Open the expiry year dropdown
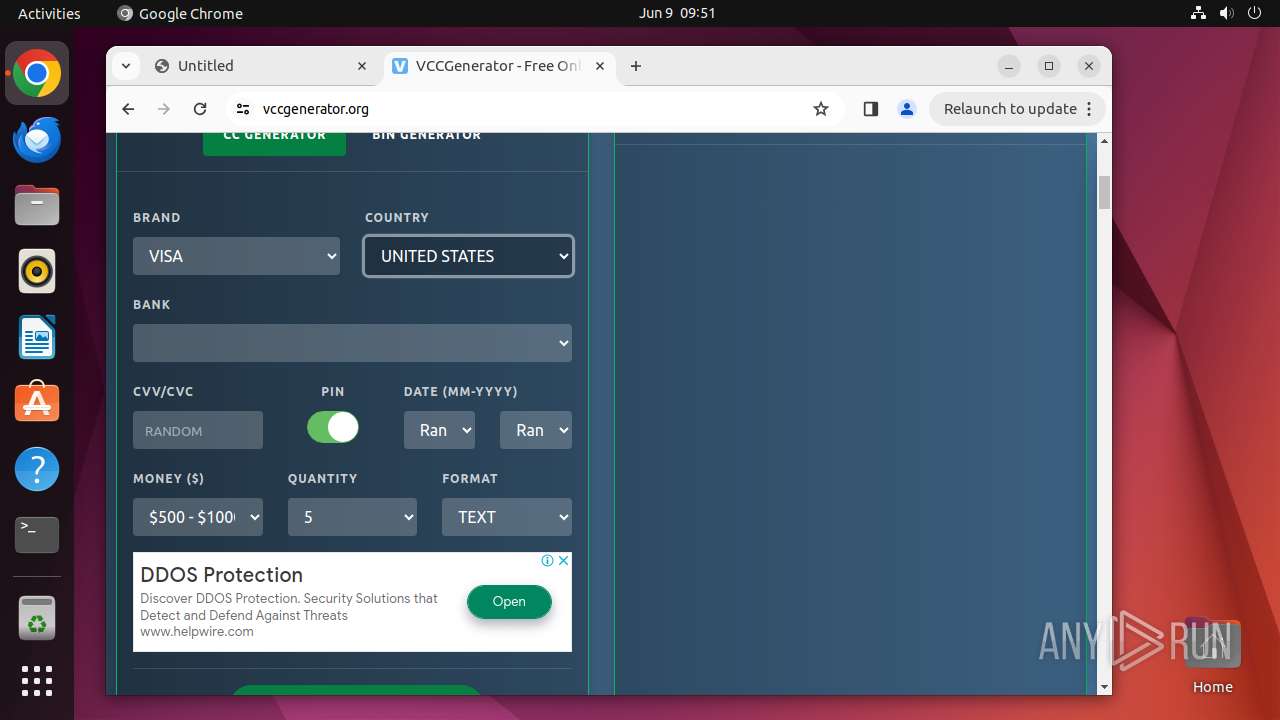Viewport: 1280px width, 720px height. 536,430
